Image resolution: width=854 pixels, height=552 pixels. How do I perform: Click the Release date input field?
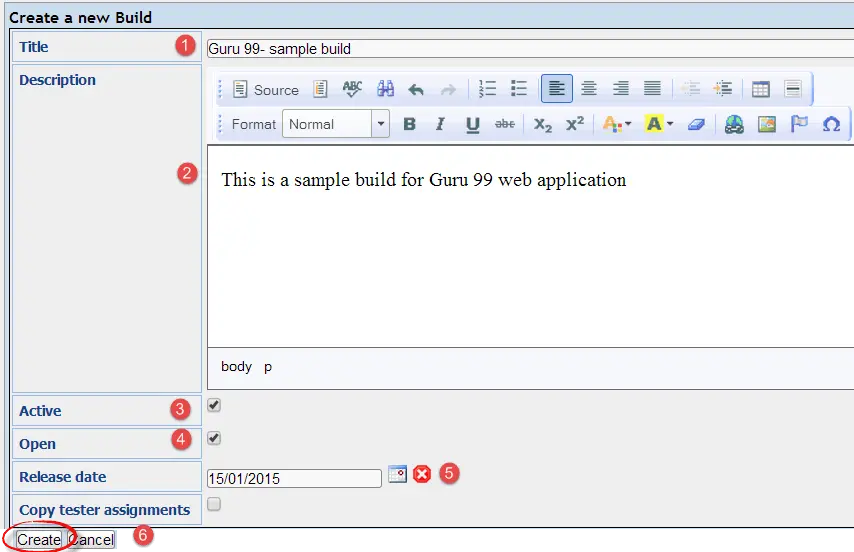pyautogui.click(x=294, y=479)
